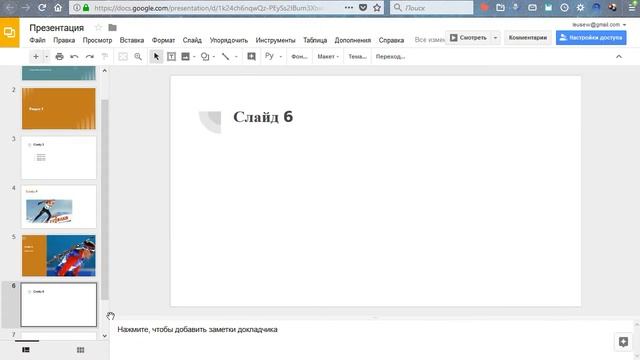Open the Формат menu
This screenshot has width=640, height=360.
(x=163, y=40)
